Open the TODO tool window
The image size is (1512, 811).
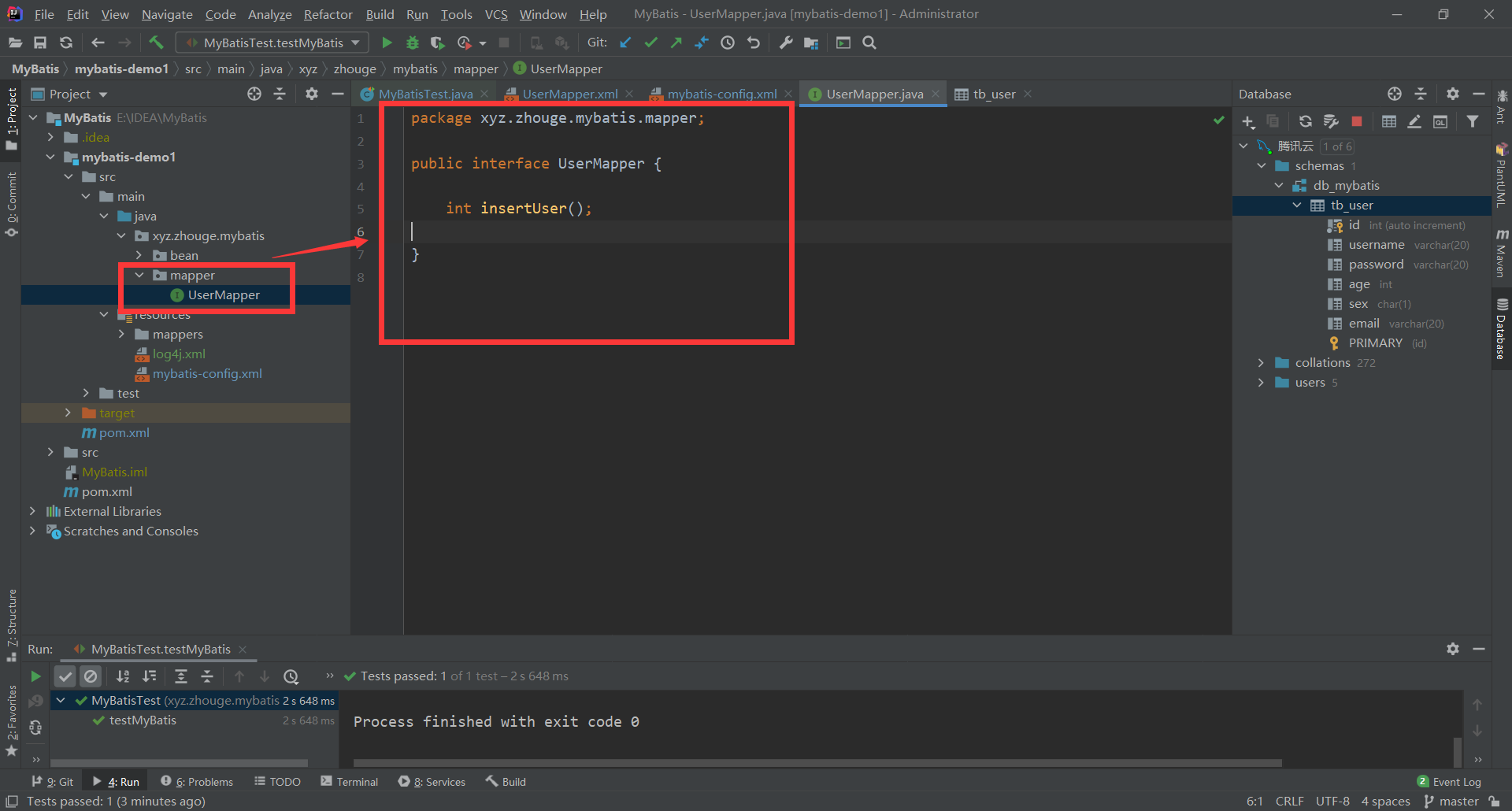click(x=277, y=782)
